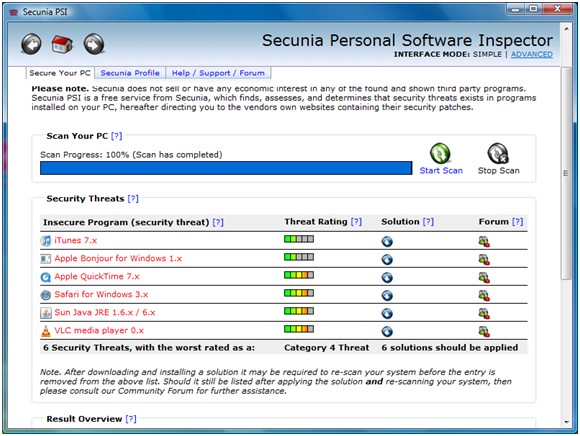The height and width of the screenshot is (436, 580).
Task: Open the forum thread icon for Apple QuickTime
Action: (x=484, y=277)
